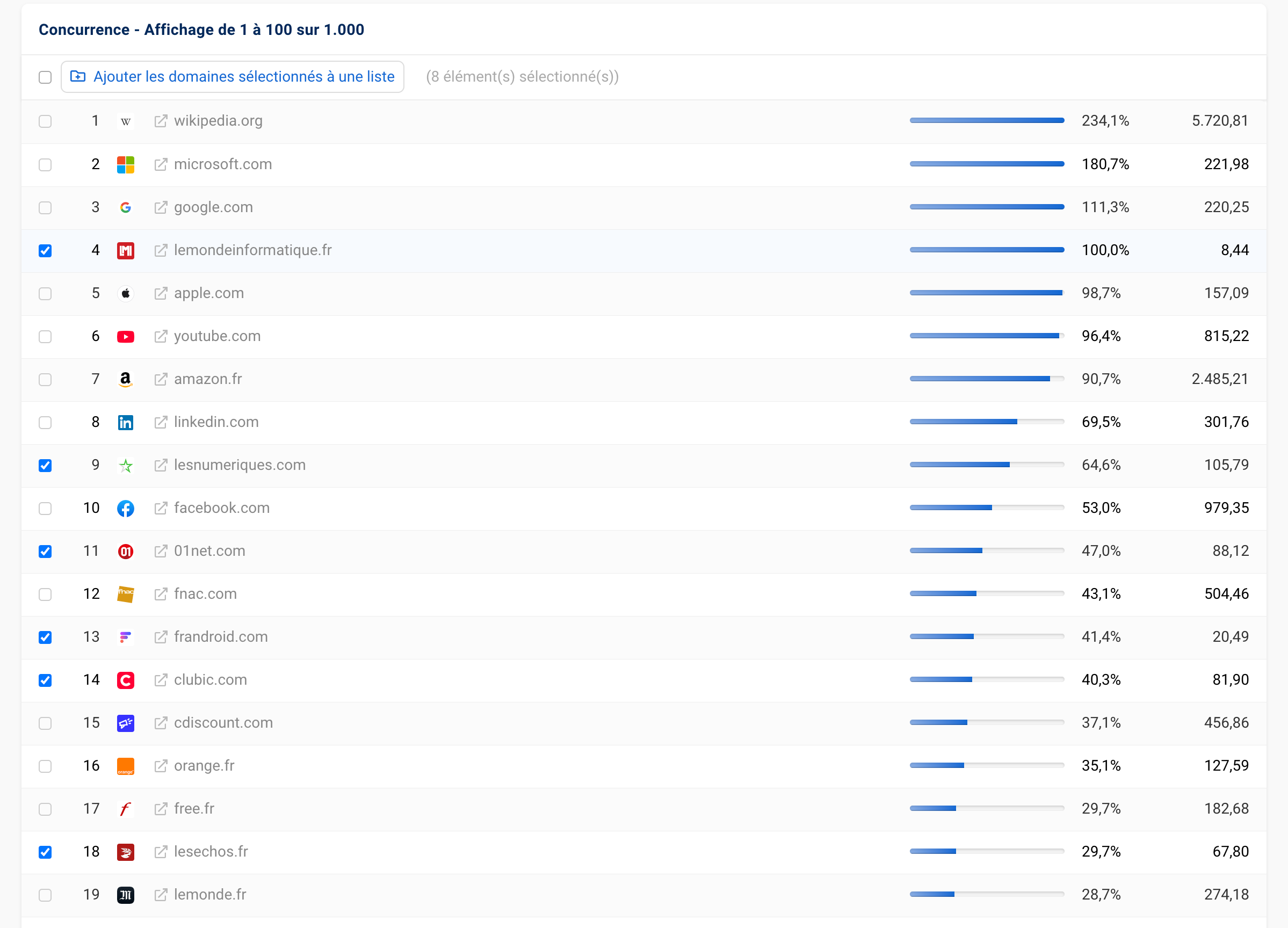Open external link icon for lemondeinformatique.fr
1288x928 pixels.
(161, 250)
